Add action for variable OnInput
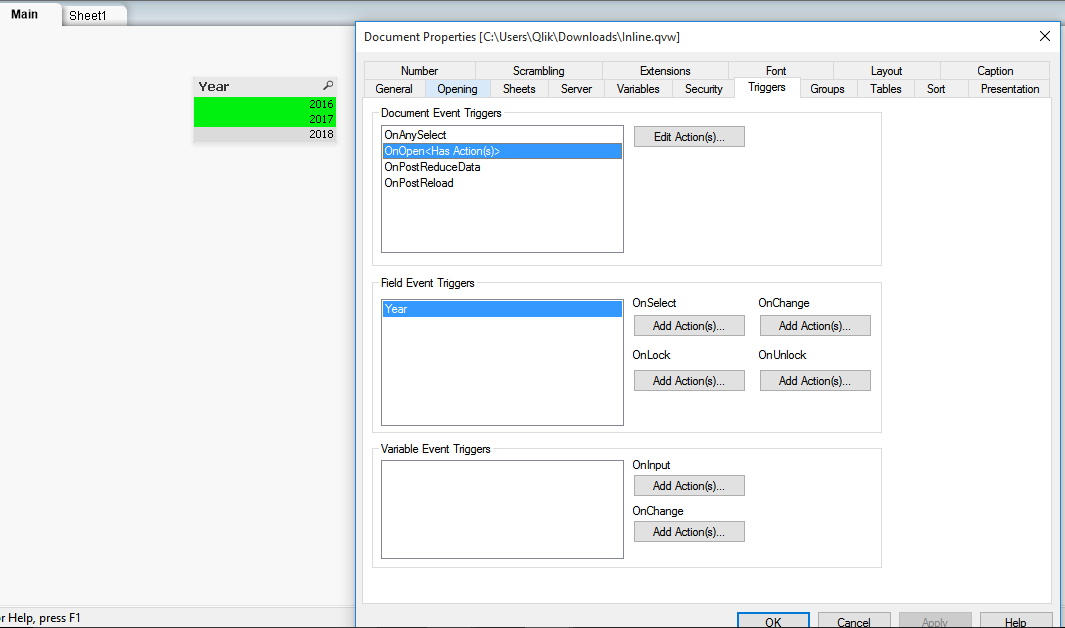Image resolution: width=1065 pixels, height=628 pixels. [x=689, y=485]
